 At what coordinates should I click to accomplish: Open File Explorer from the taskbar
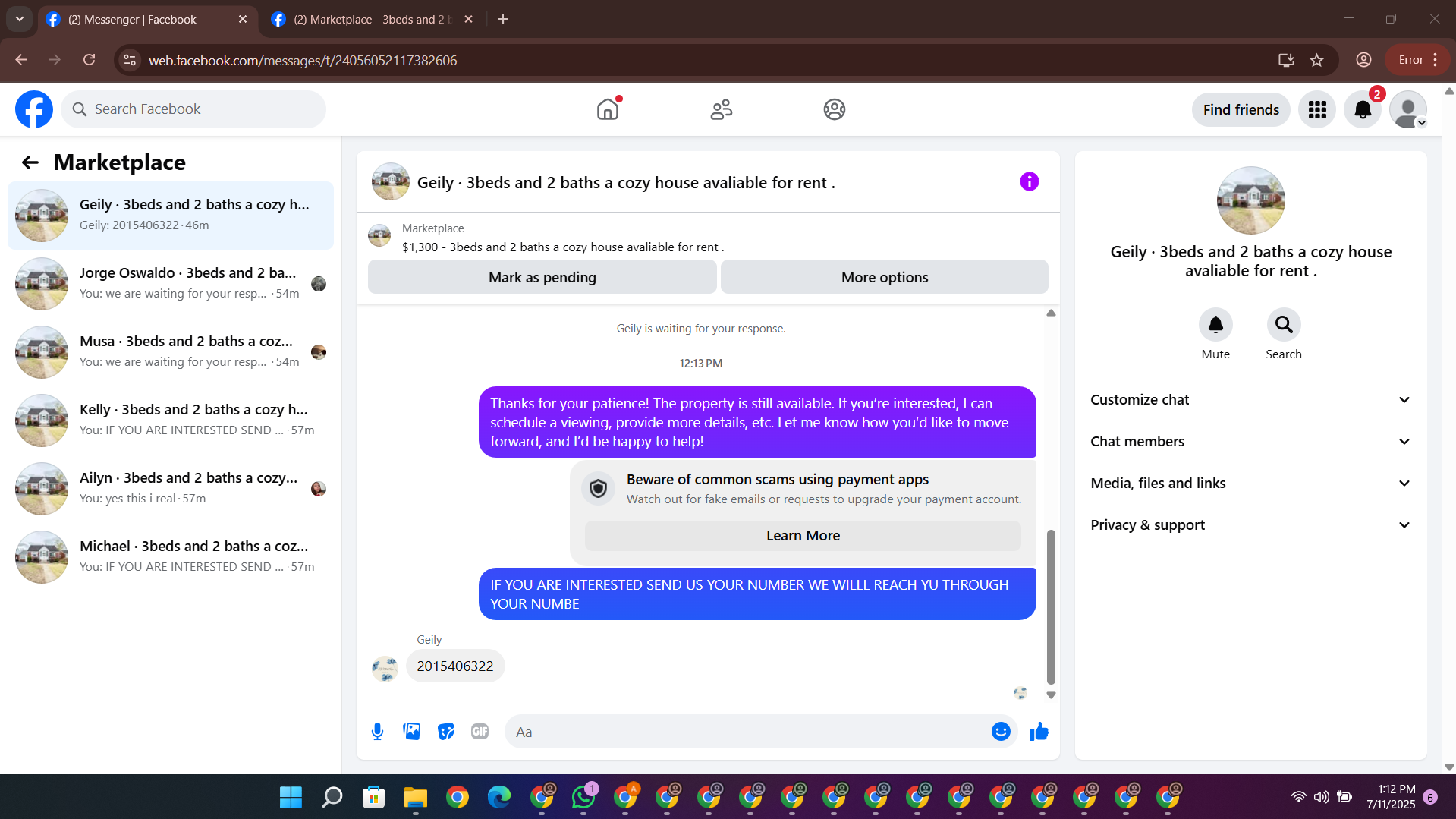point(415,797)
